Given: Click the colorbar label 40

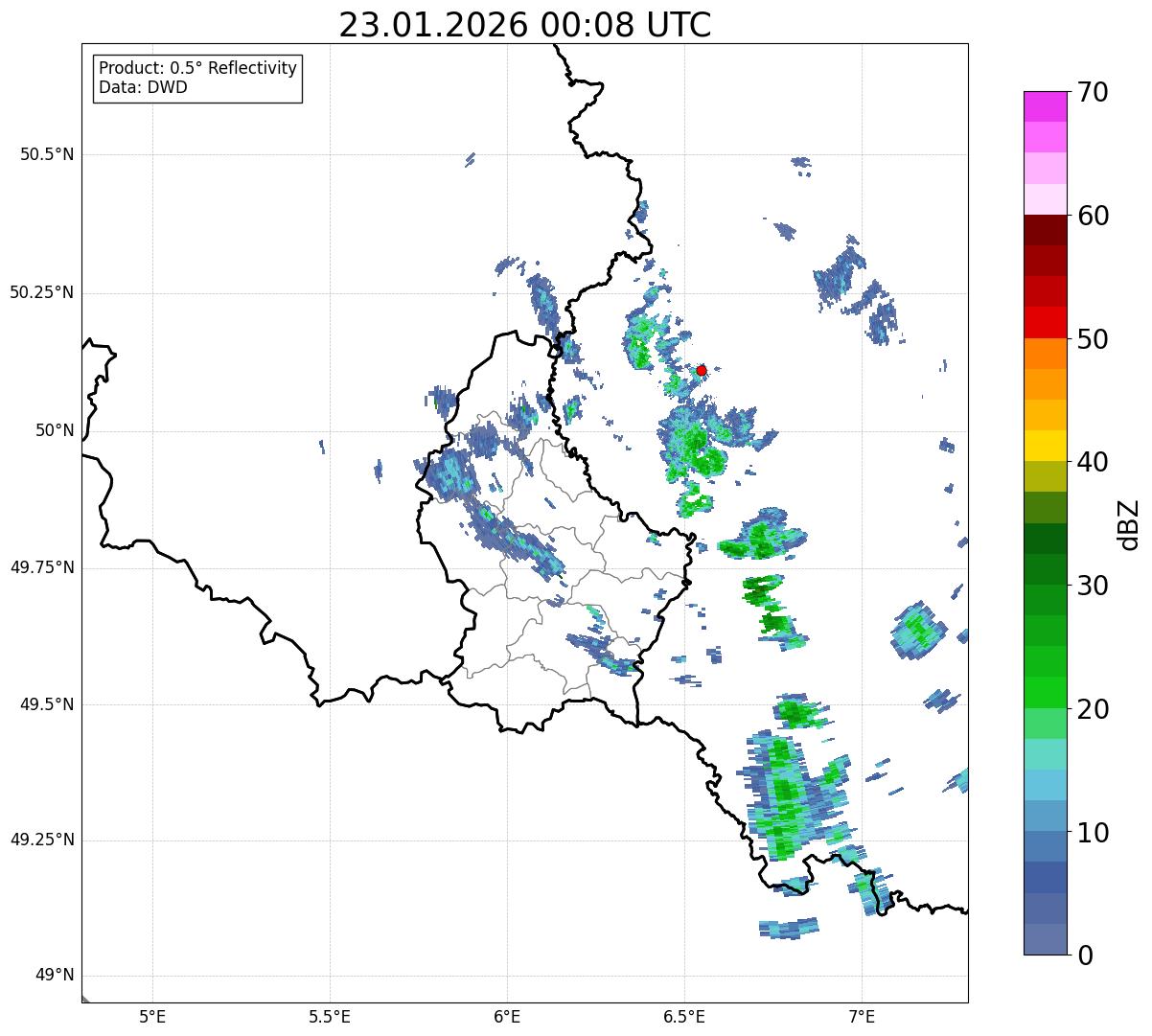Looking at the screenshot, I should click(x=1093, y=462).
